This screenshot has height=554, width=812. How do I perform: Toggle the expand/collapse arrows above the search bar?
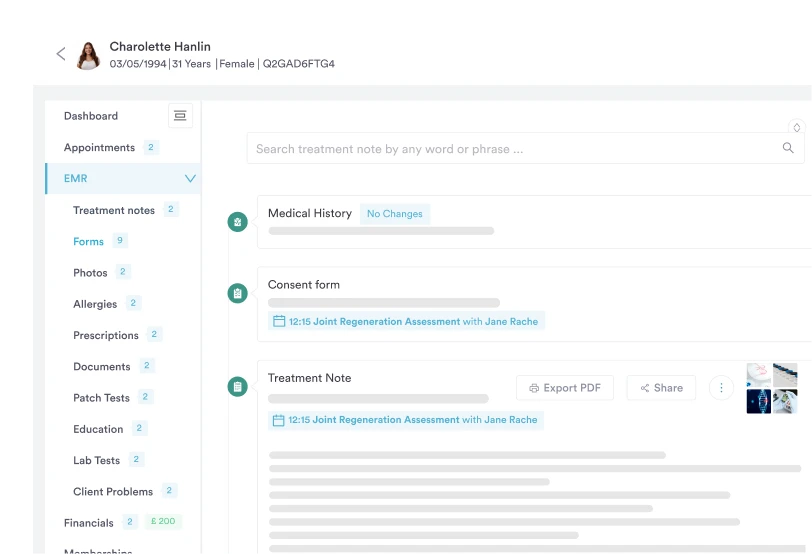click(796, 127)
